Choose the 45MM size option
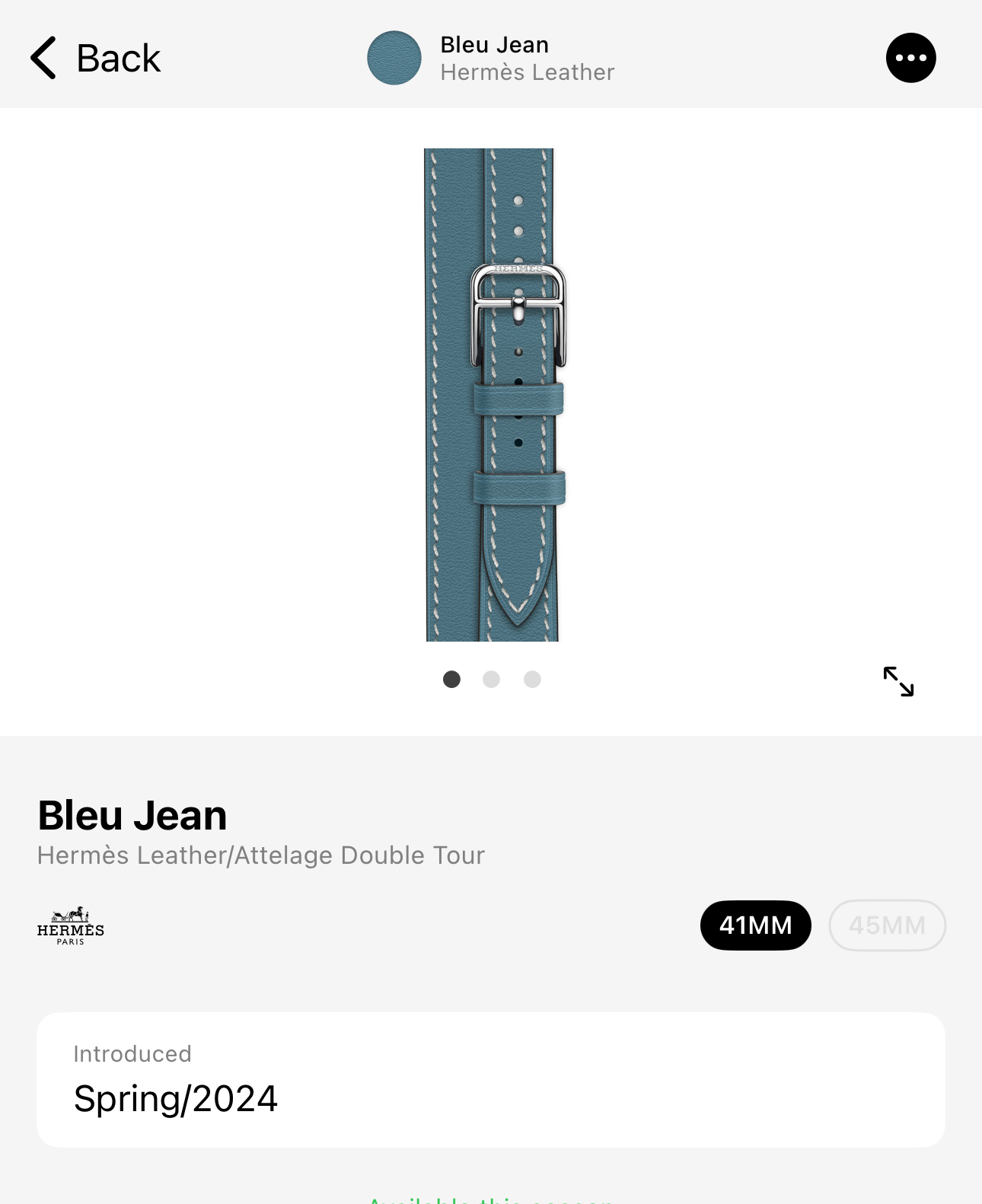Screen dimensions: 982x1204 pyautogui.click(x=887, y=925)
